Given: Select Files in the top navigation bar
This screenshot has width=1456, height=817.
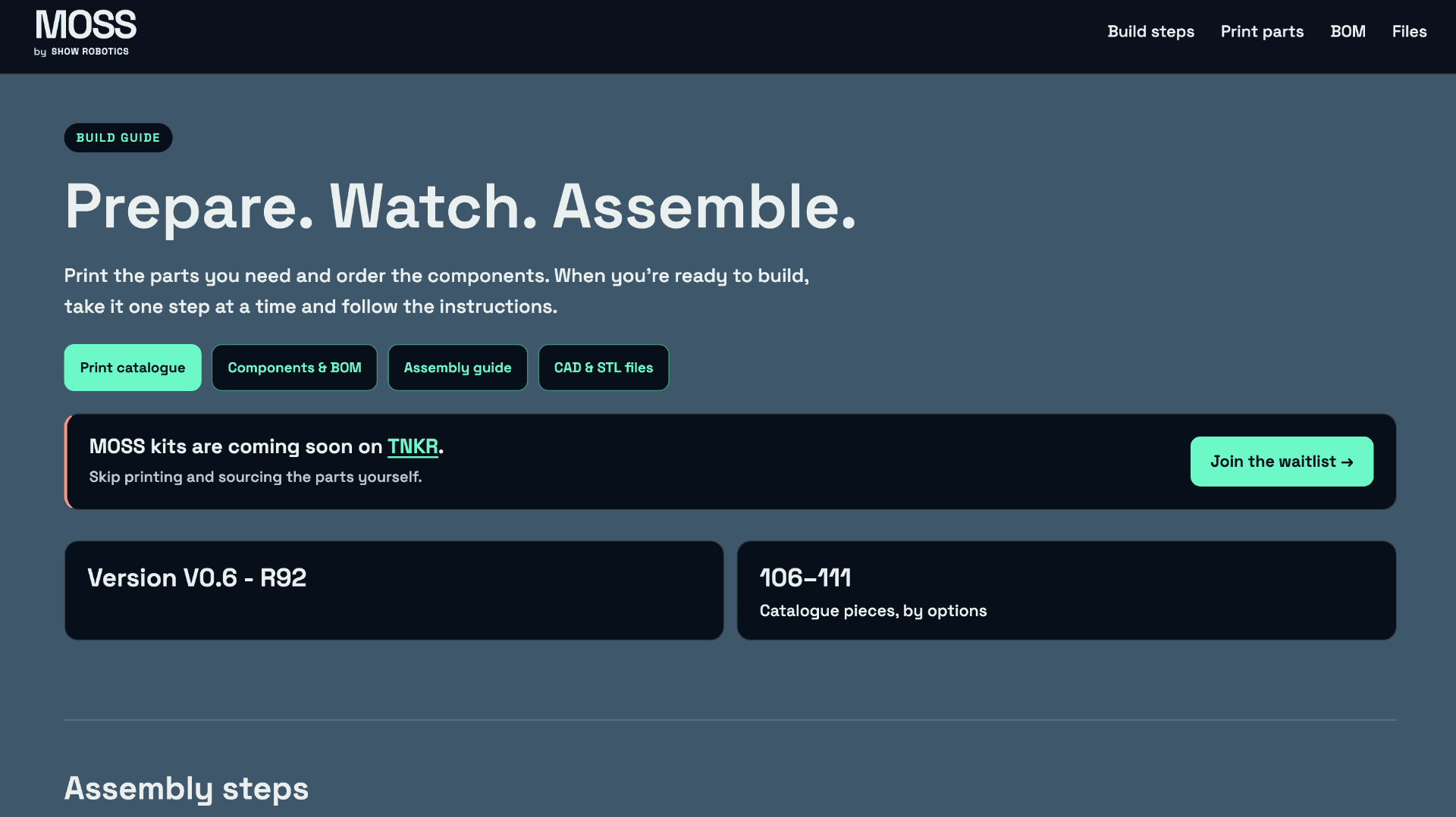Looking at the screenshot, I should pyautogui.click(x=1409, y=31).
